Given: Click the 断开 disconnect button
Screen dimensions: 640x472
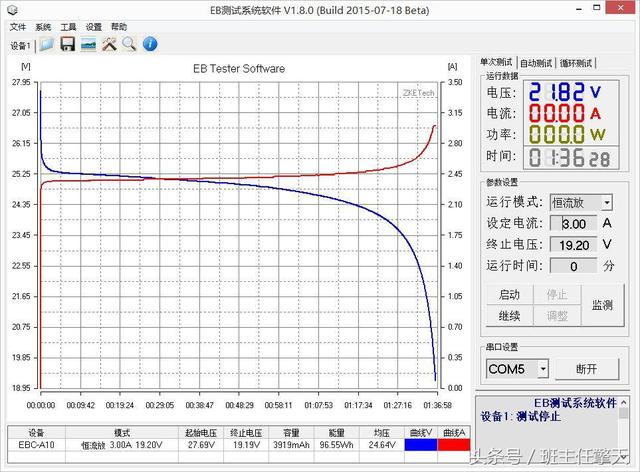Looking at the screenshot, I should (587, 369).
